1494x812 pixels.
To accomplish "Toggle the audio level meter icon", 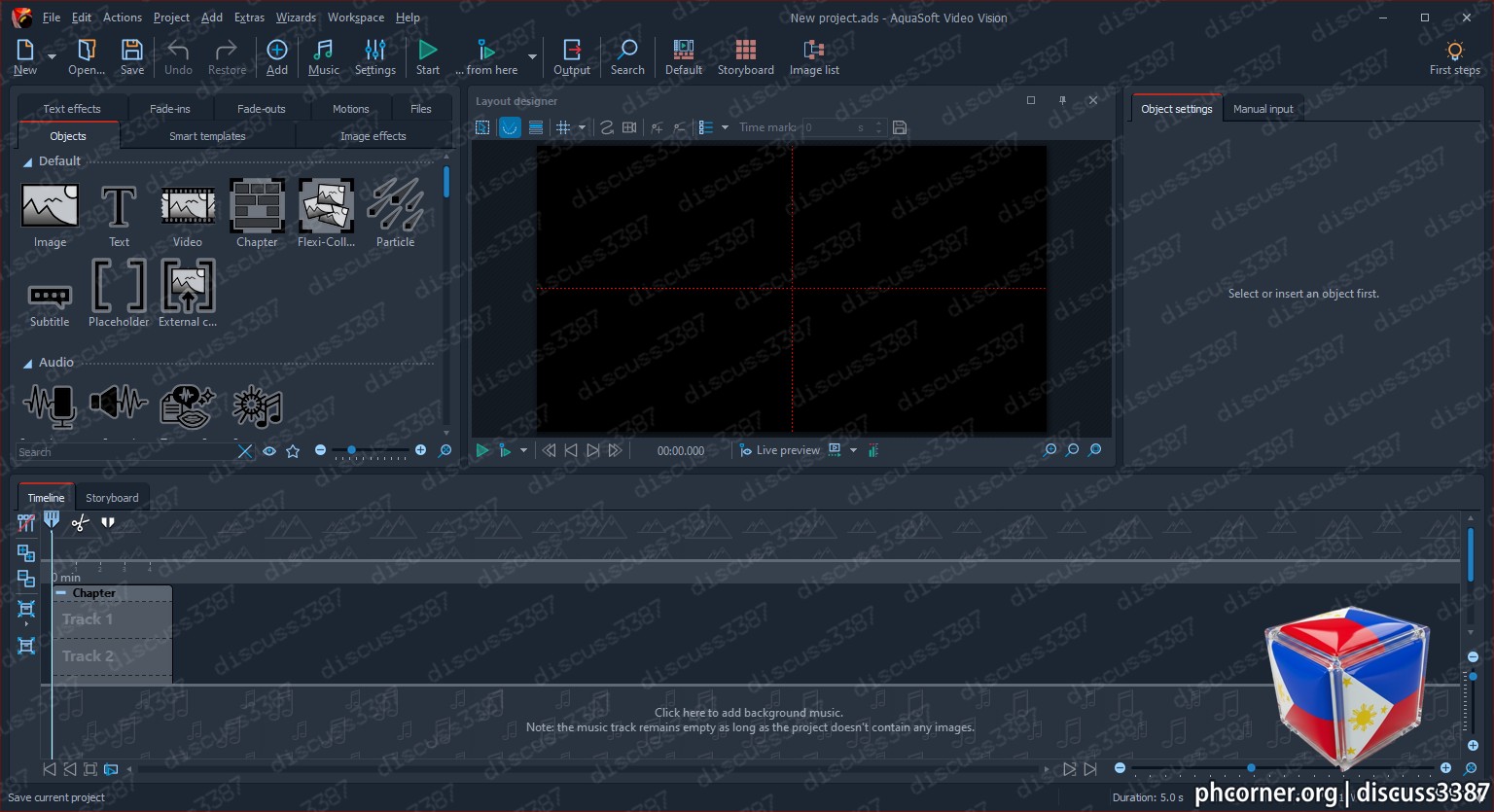I will pos(873,450).
